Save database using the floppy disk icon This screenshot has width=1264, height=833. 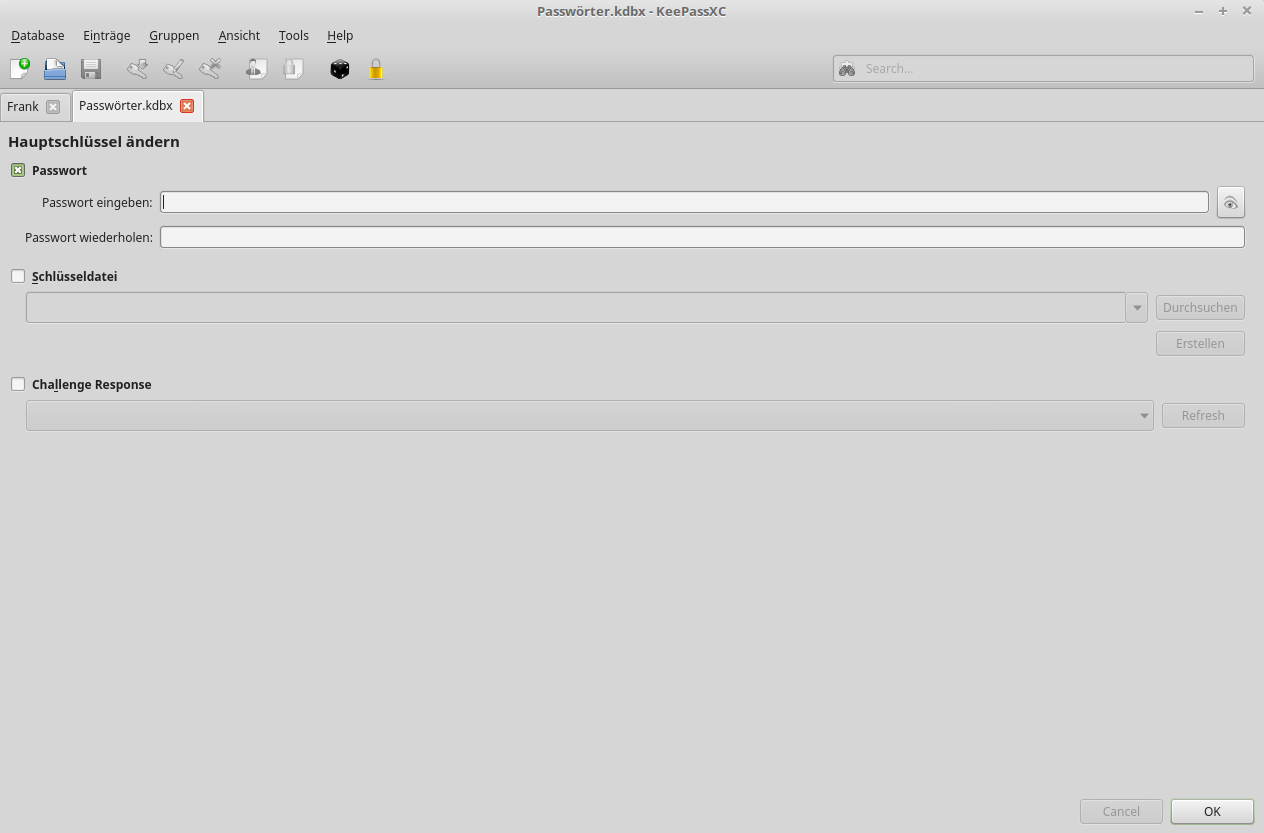(91, 69)
